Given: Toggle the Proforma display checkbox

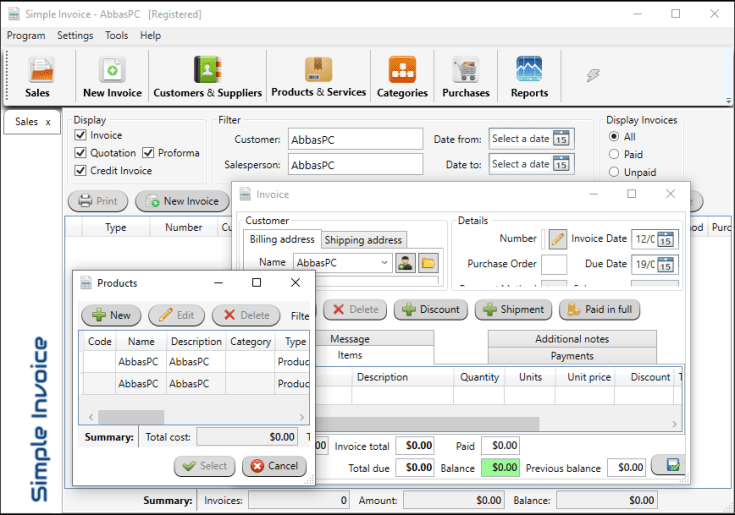Looking at the screenshot, I should (x=148, y=153).
